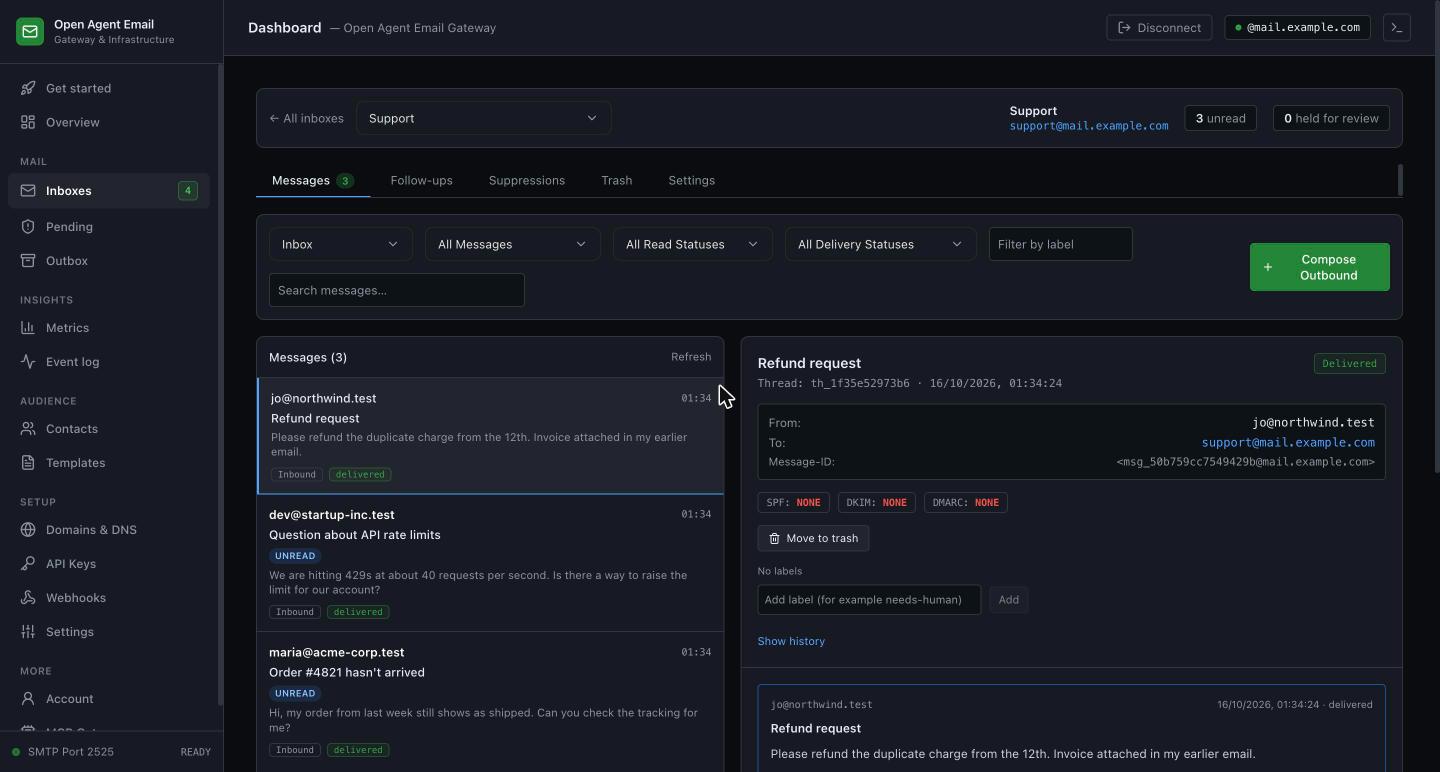Image resolution: width=1440 pixels, height=772 pixels.
Task: Click the Search messages field
Action: (397, 290)
